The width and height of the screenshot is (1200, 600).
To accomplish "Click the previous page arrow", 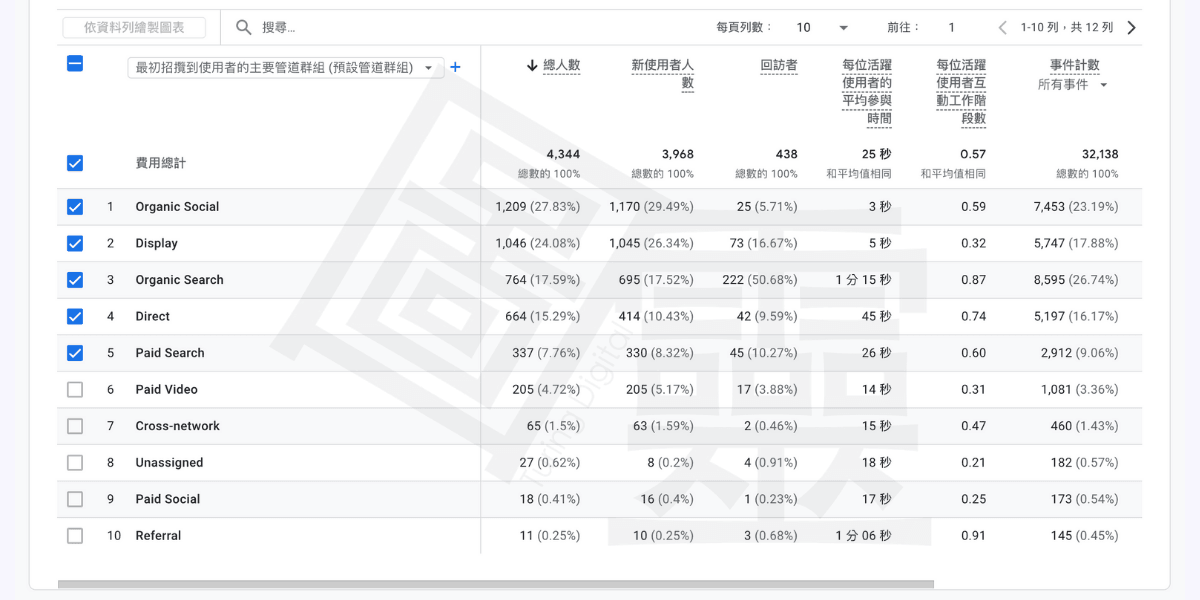I will coord(1002,28).
